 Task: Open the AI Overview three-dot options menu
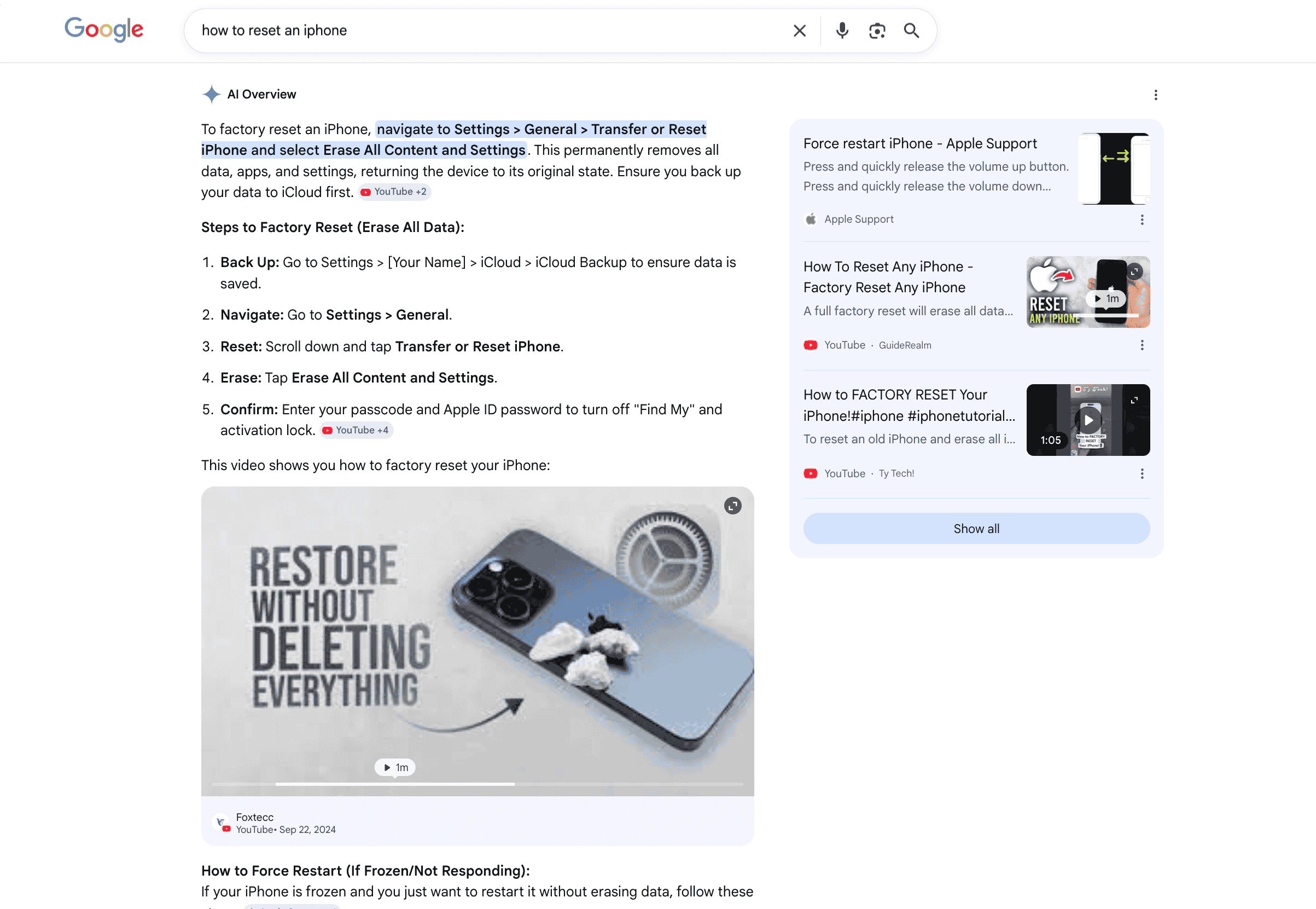pos(1156,95)
